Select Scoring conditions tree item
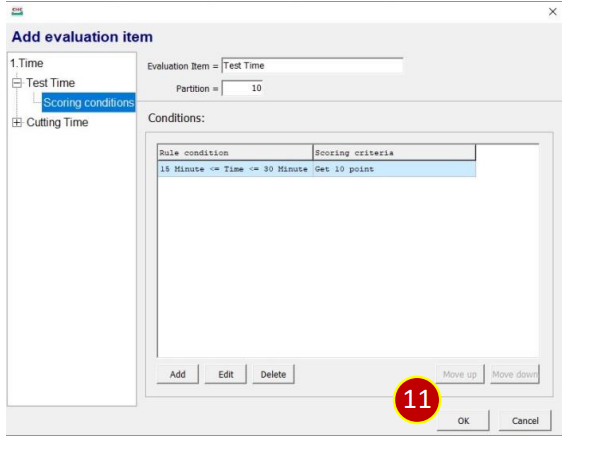Viewport: 596px width, 457px height. pyautogui.click(x=89, y=103)
